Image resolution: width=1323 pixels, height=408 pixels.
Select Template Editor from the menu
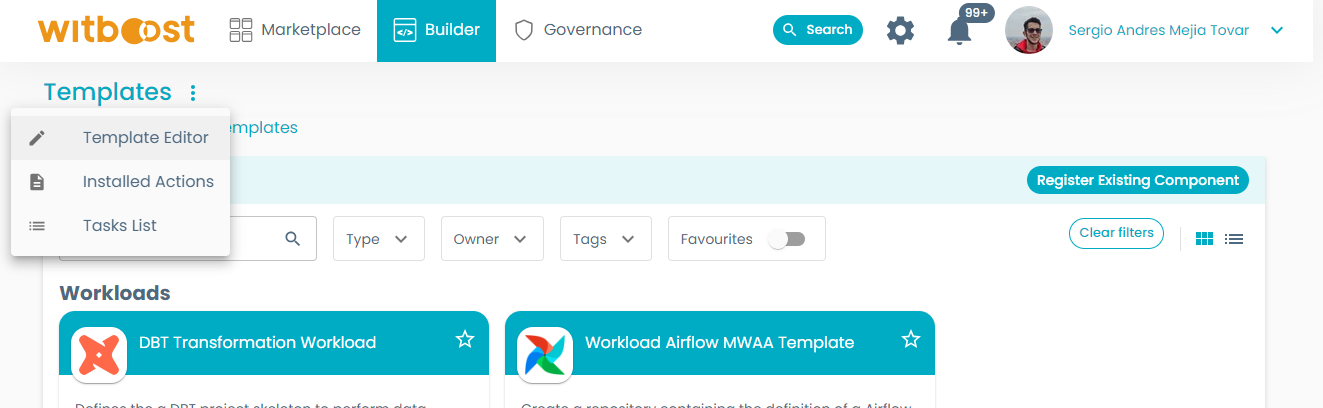(x=145, y=138)
